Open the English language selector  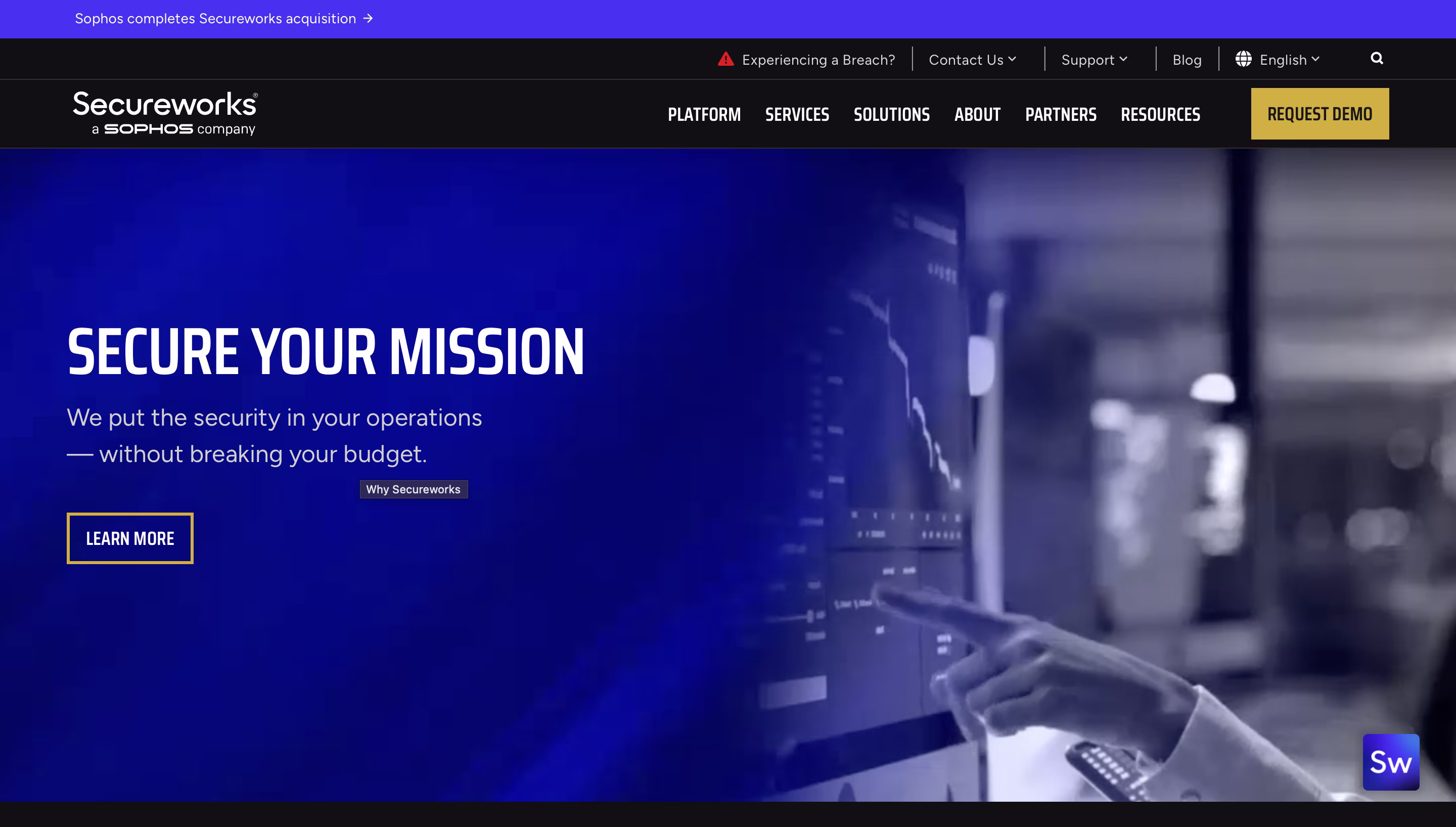(x=1289, y=60)
